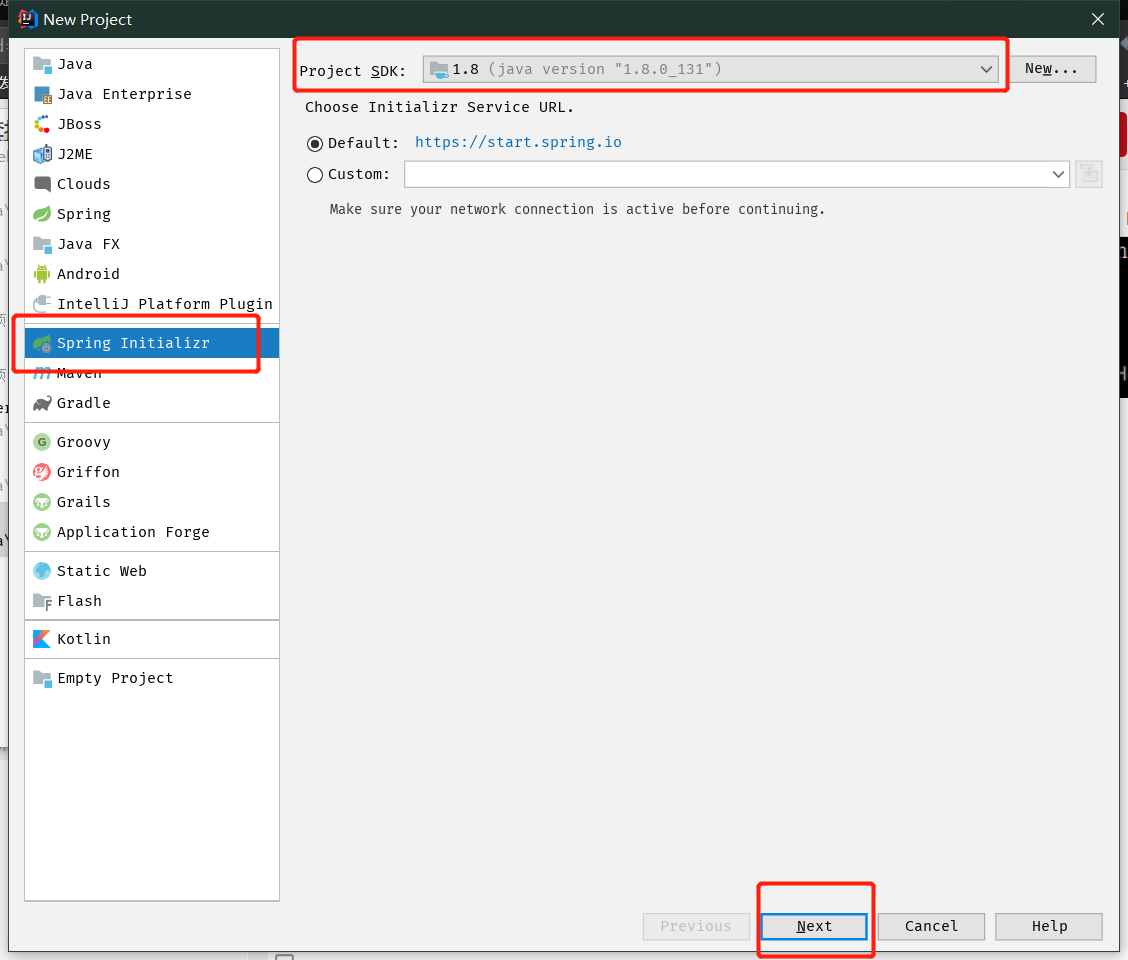Image resolution: width=1128 pixels, height=960 pixels.
Task: Click the IntelliJ IDEA logo in title bar
Action: pyautogui.click(x=27, y=19)
